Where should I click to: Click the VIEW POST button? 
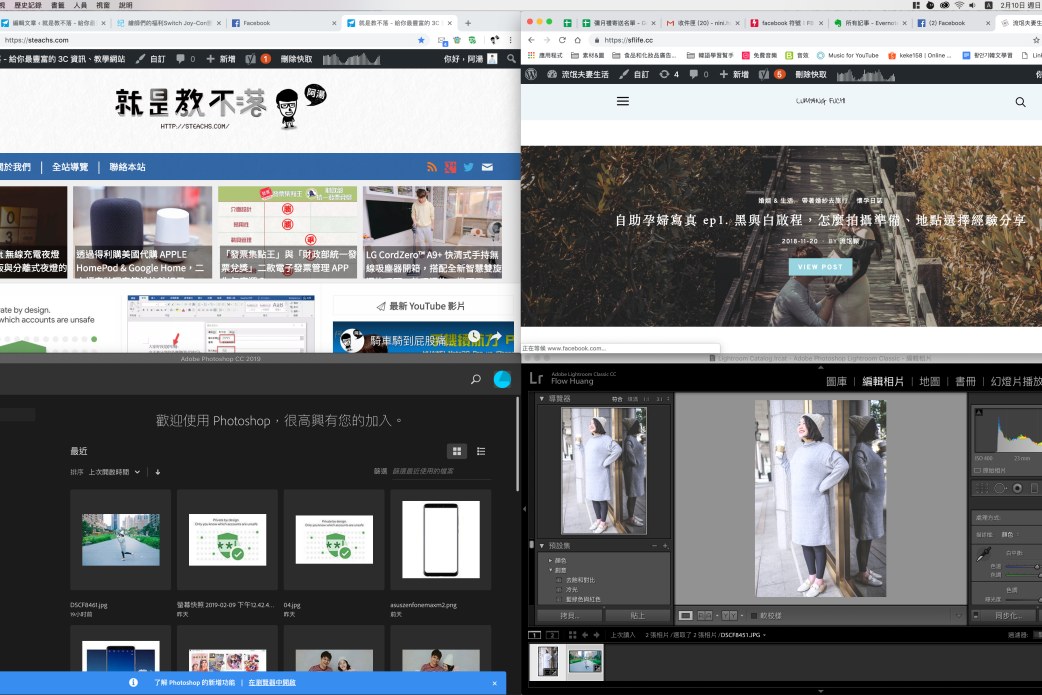pos(819,267)
